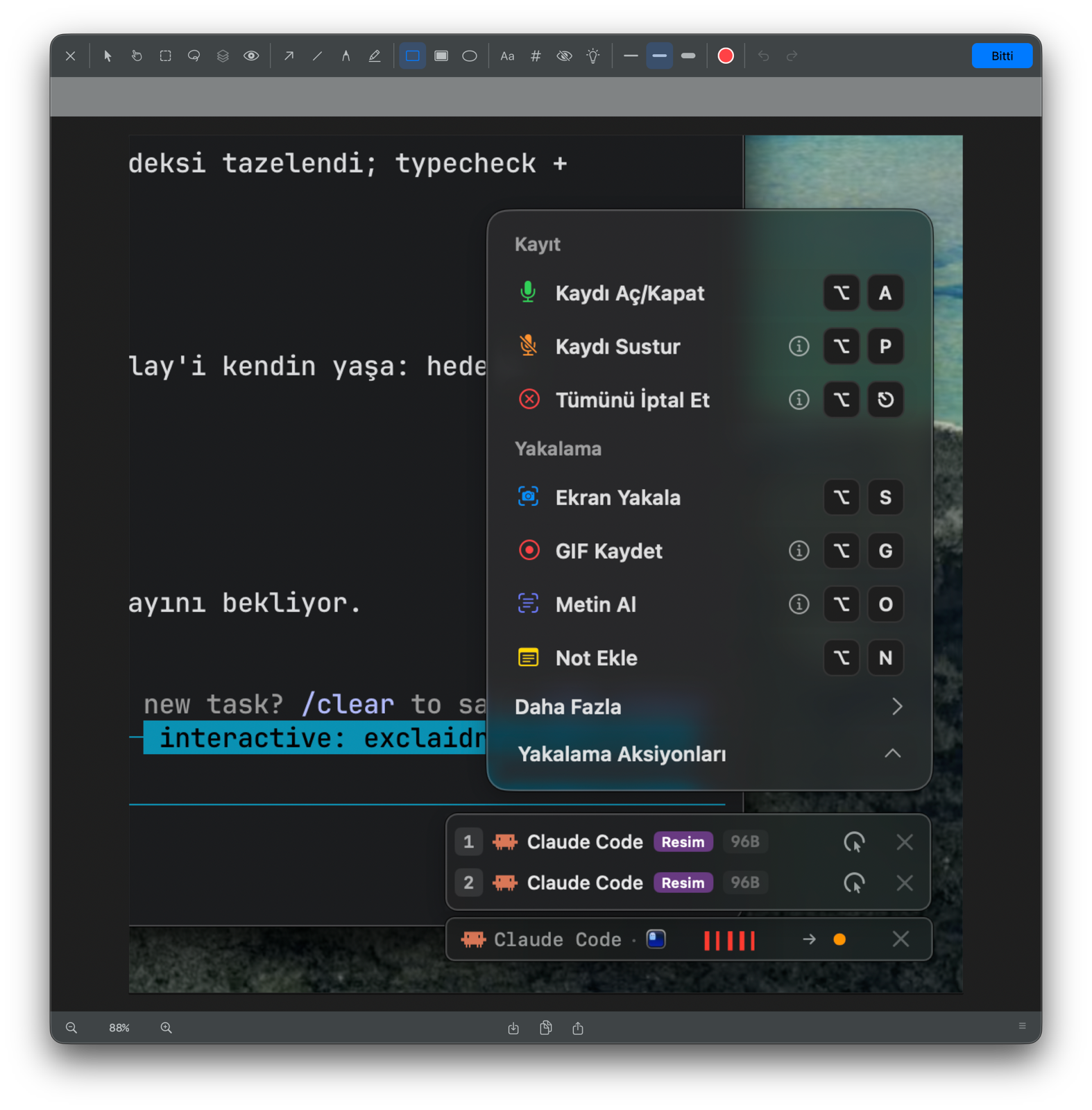Viewport: 1092px width, 1110px height.
Task: Click info icon beside Tümünü İptal Et
Action: pos(799,400)
